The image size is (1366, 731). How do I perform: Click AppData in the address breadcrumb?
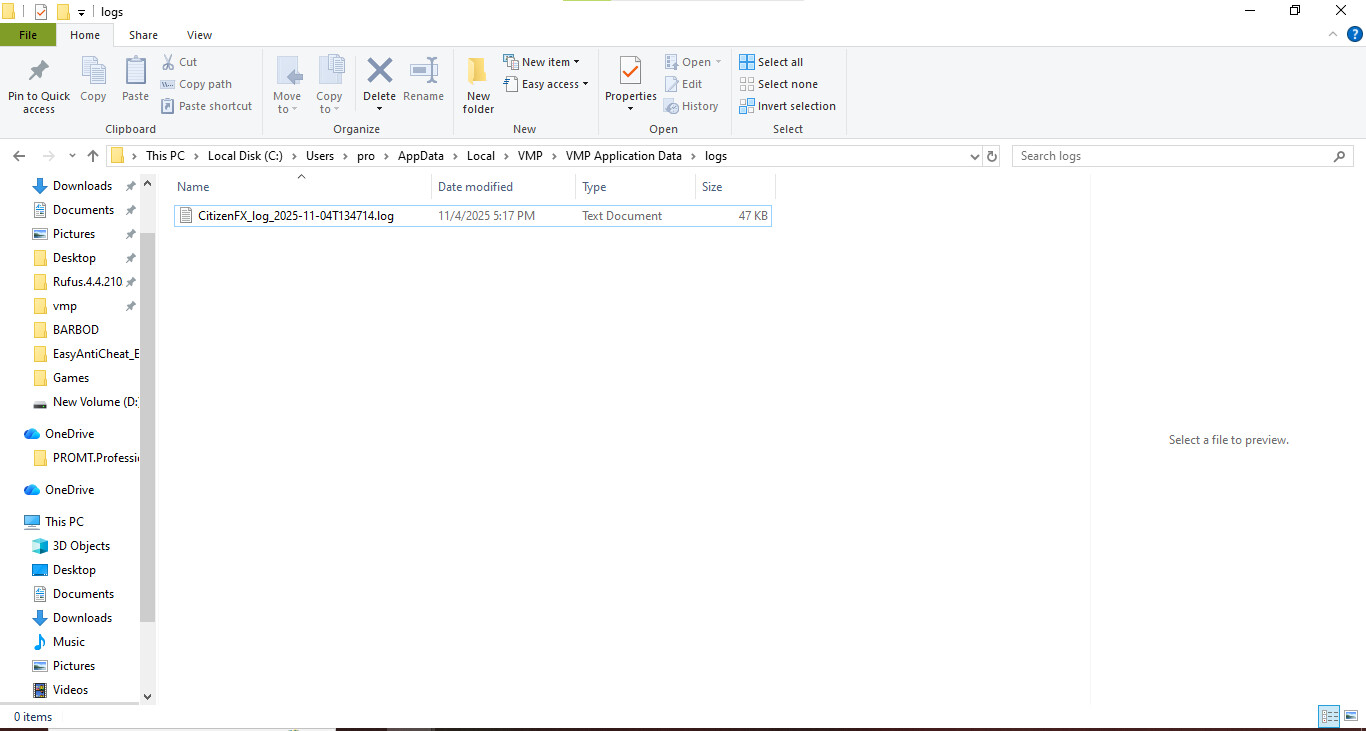421,156
